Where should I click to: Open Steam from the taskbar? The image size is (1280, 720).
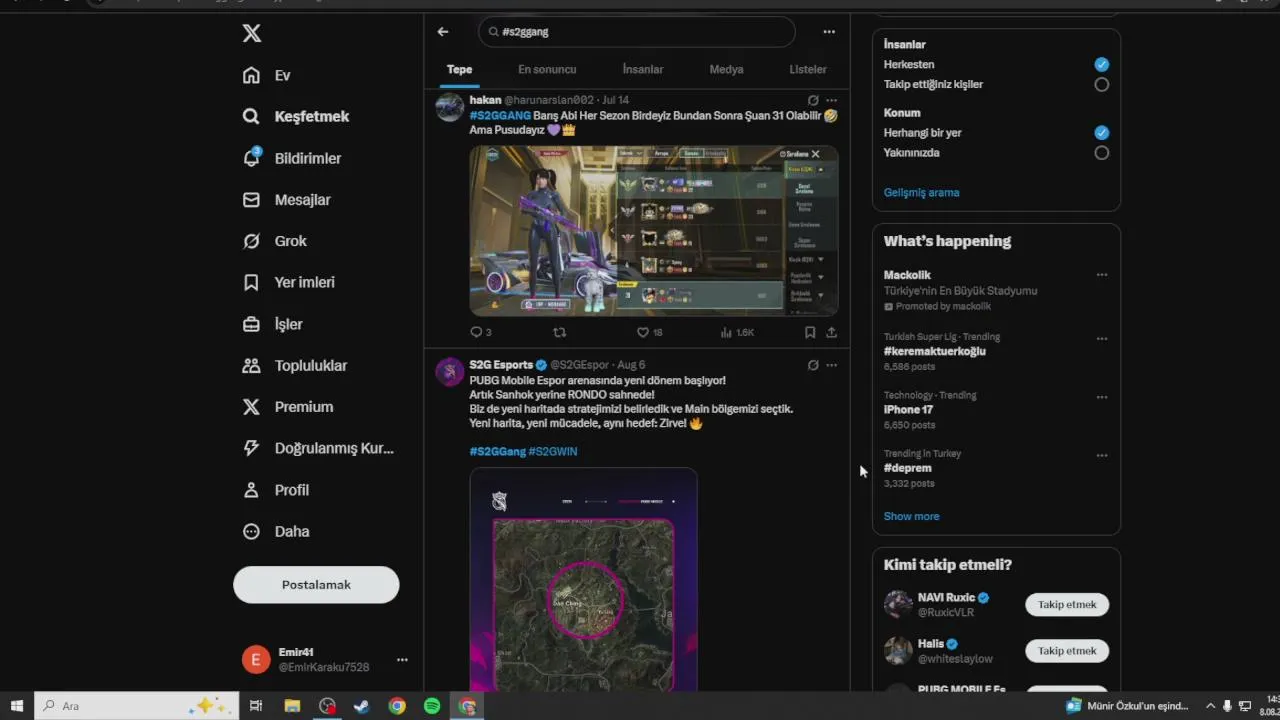362,706
